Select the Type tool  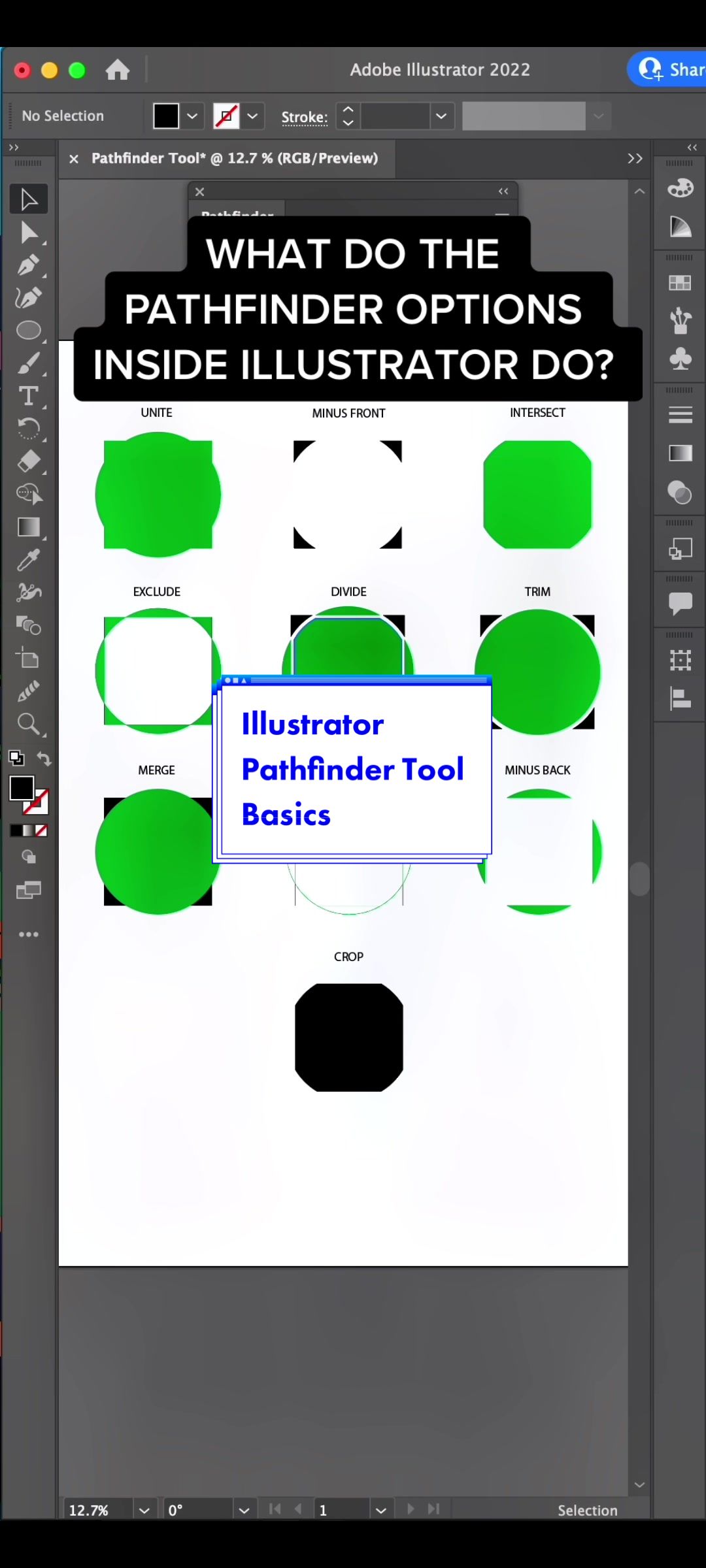(x=29, y=396)
